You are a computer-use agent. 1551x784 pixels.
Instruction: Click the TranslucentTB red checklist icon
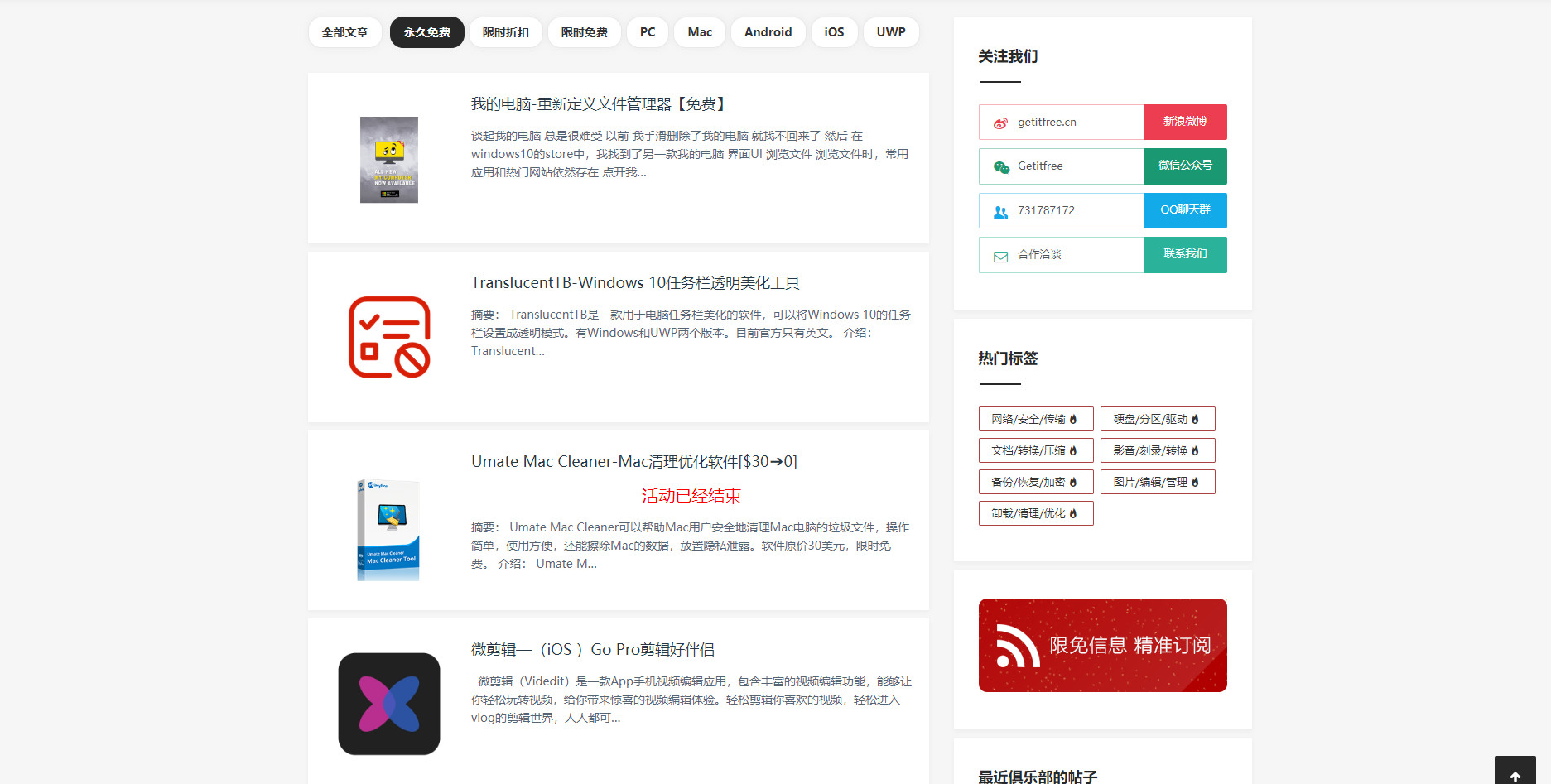[388, 337]
